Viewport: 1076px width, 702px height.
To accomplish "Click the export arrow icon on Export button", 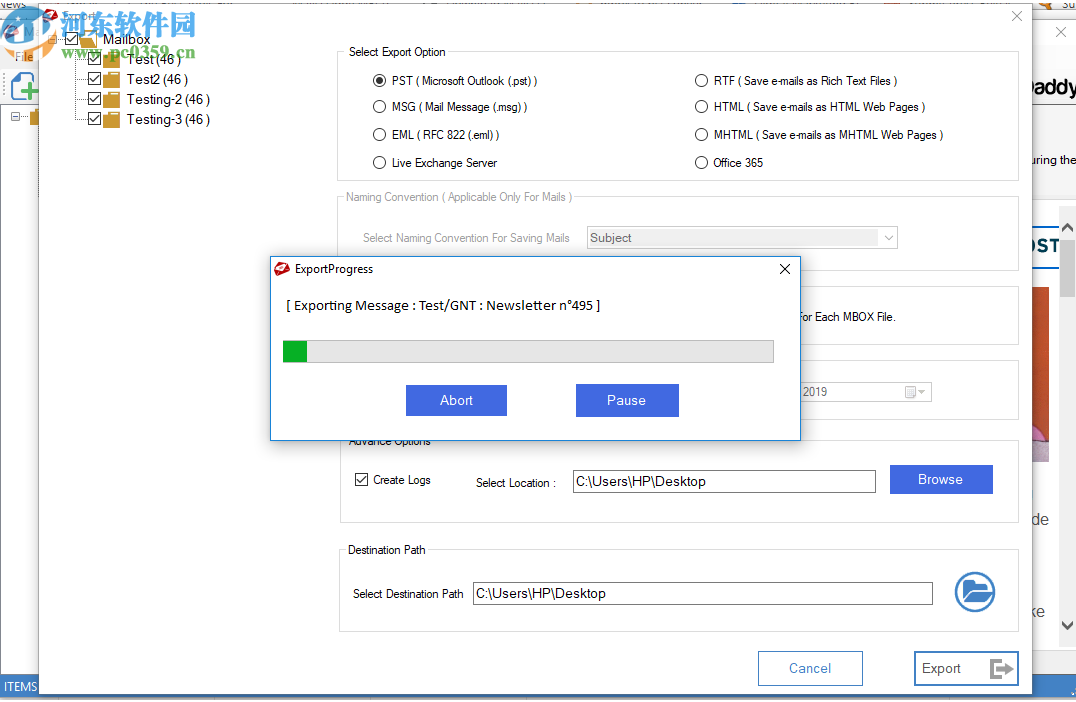I will (1003, 668).
